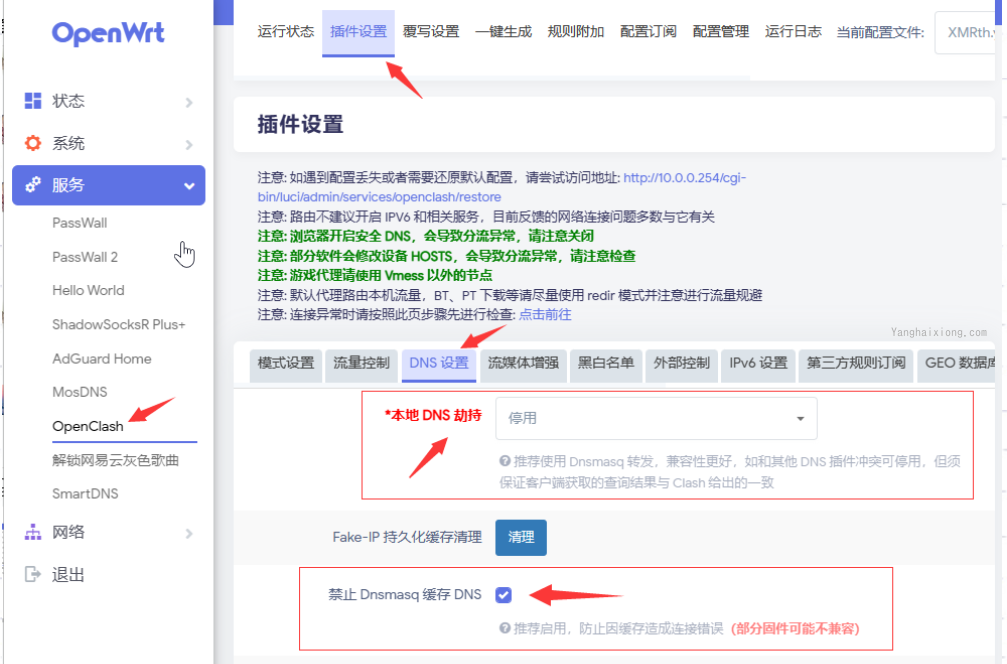Image resolution: width=1007 pixels, height=664 pixels.
Task: Click the 网络 network icon in sidebar
Action: (33, 532)
